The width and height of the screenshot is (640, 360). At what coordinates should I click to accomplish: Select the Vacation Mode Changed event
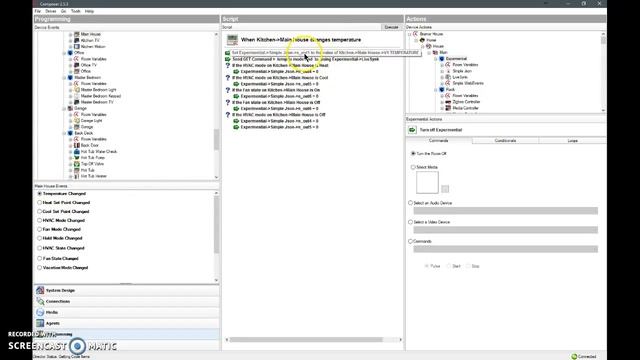tap(40, 268)
